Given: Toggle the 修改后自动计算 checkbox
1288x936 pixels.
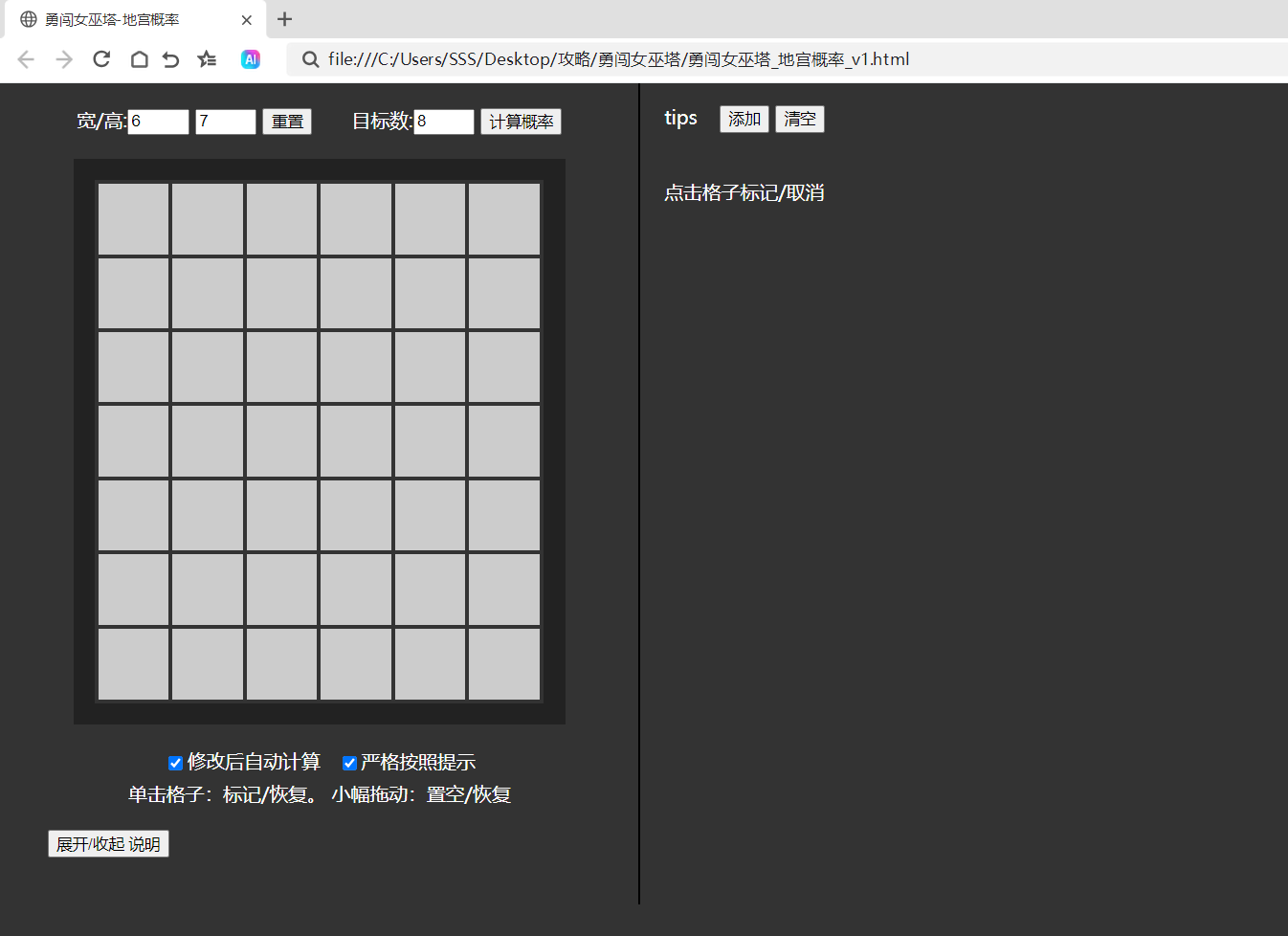Looking at the screenshot, I should tap(175, 763).
